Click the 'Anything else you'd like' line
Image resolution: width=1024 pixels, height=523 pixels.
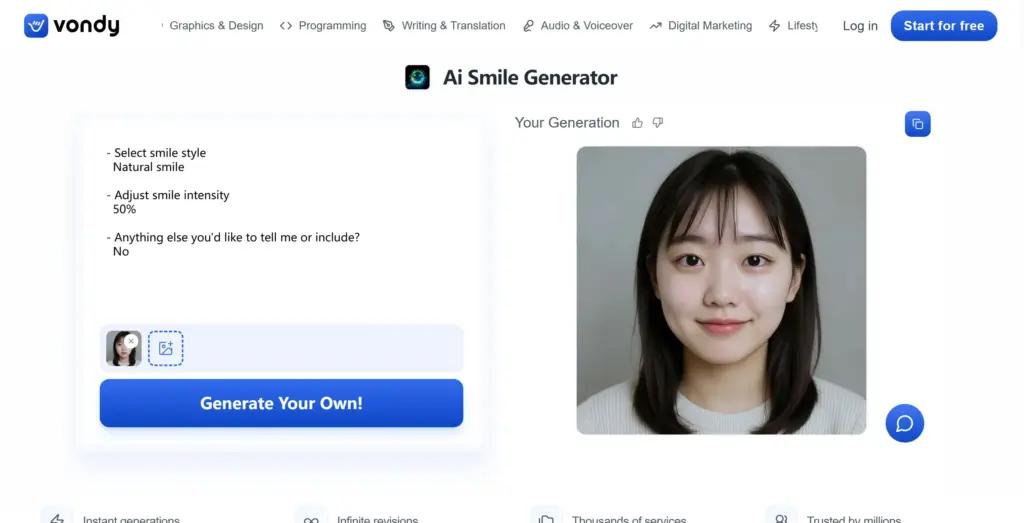click(233, 238)
